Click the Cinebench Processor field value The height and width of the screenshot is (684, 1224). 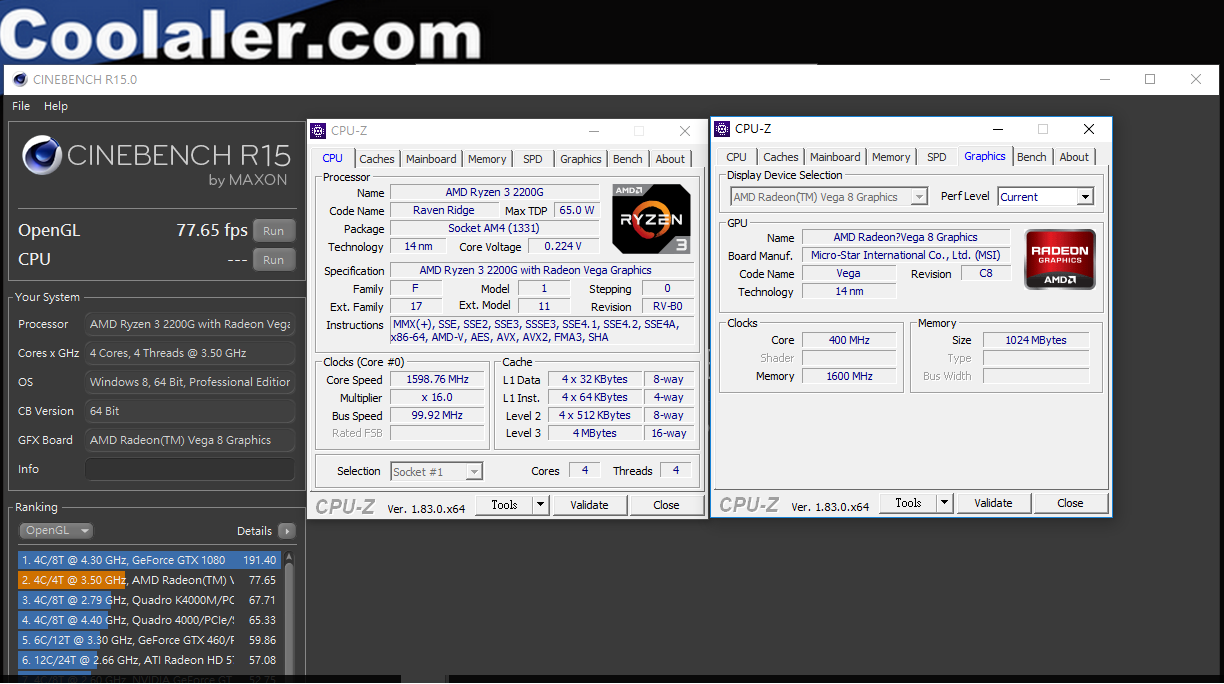[189, 324]
